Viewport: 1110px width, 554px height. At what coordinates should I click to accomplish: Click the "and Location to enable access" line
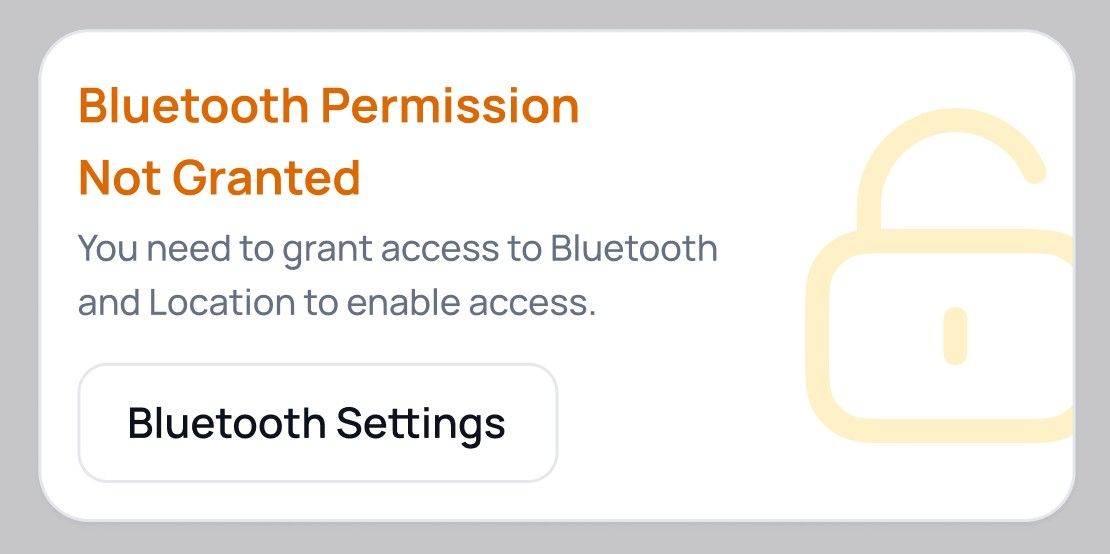pos(337,302)
